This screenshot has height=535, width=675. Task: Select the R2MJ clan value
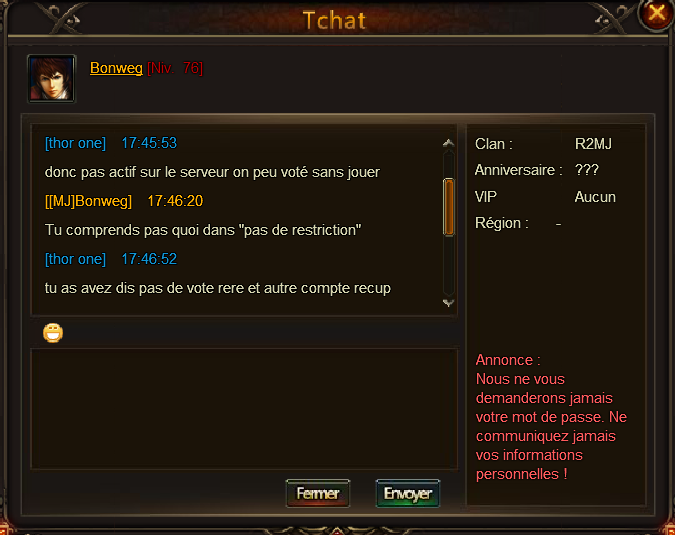(x=593, y=144)
